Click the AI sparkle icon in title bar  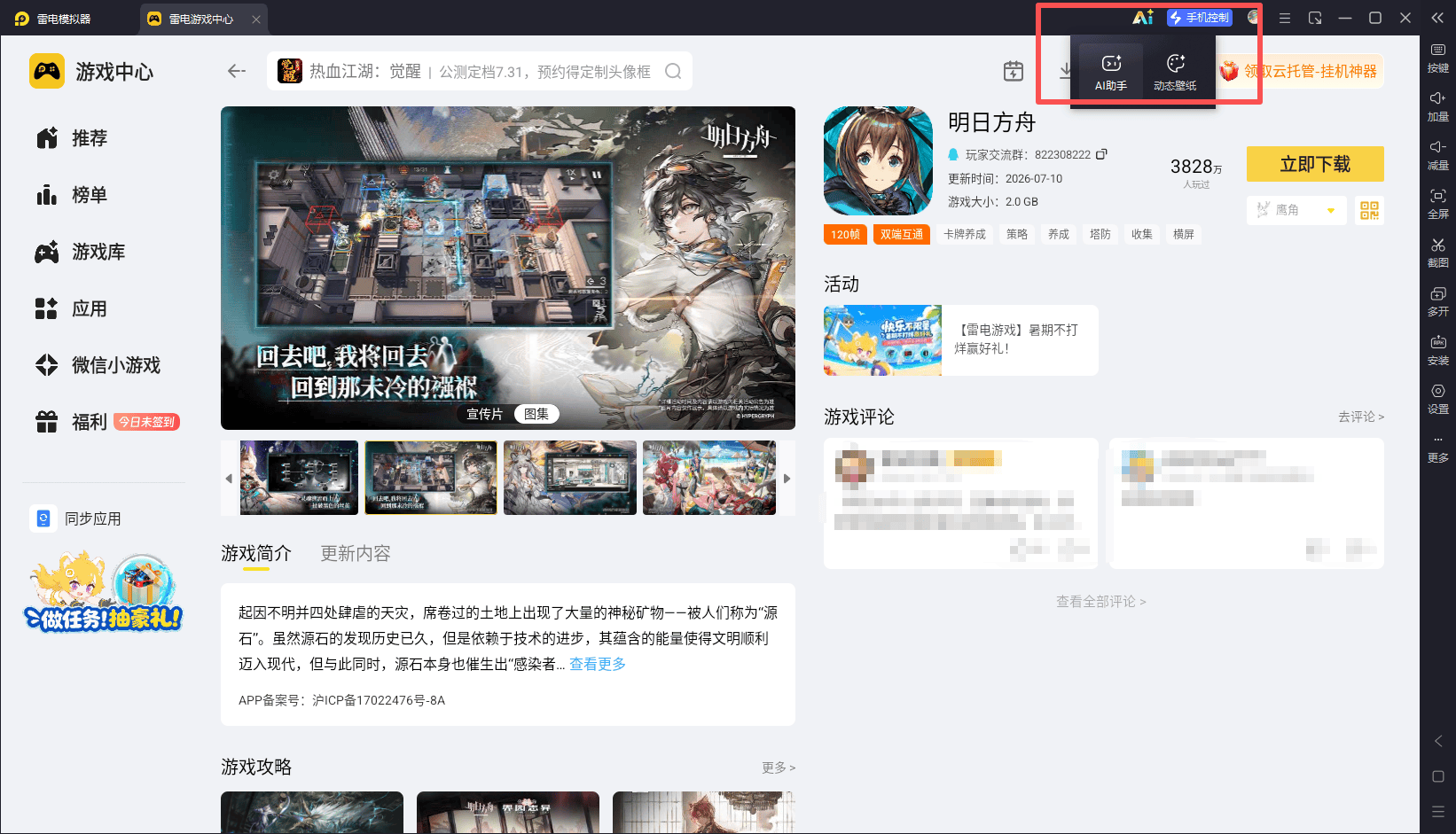[x=1142, y=18]
